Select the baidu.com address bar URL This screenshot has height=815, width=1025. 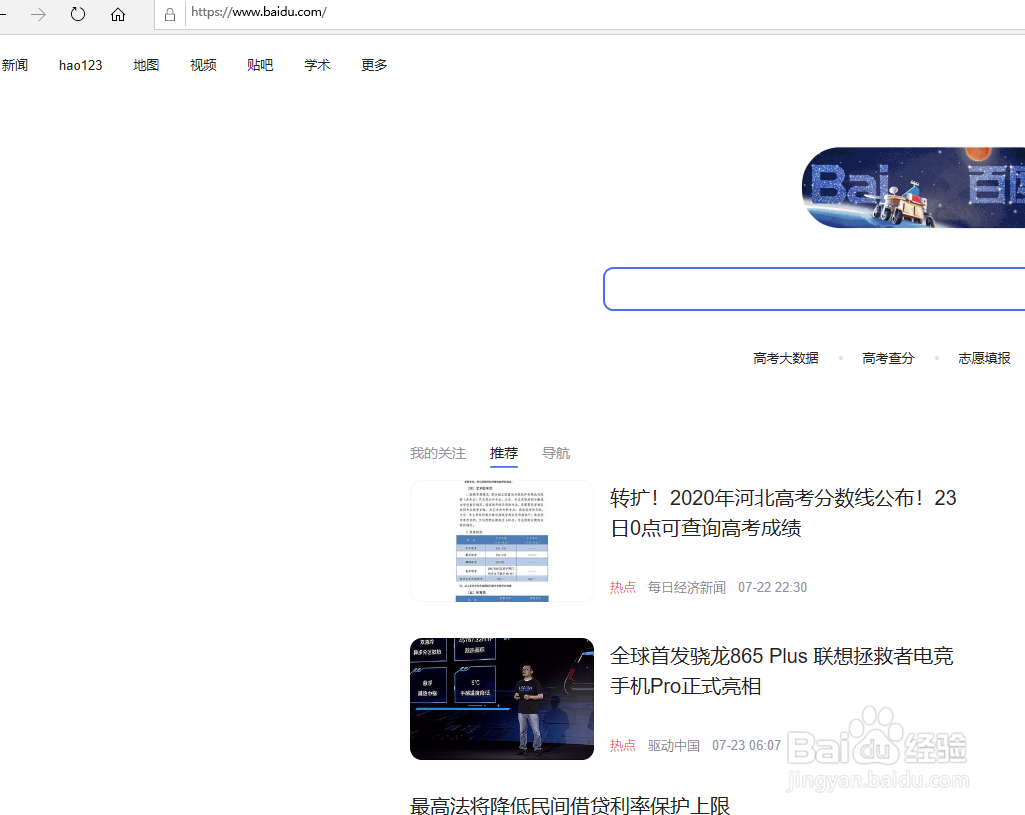pyautogui.click(x=259, y=12)
